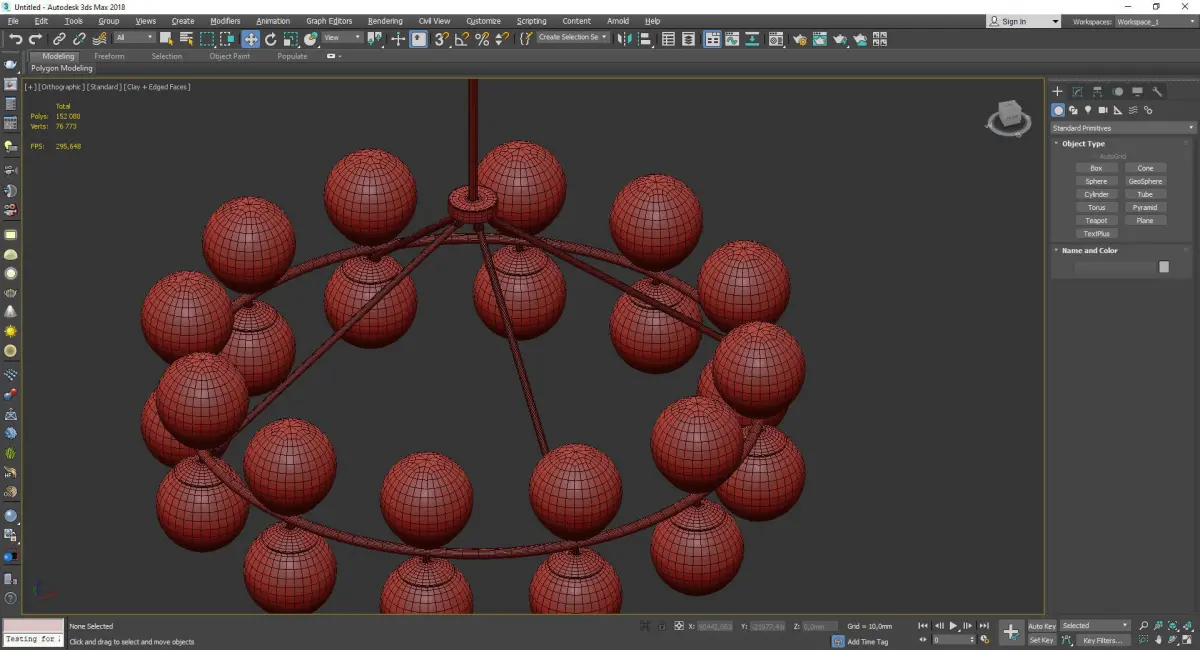Image resolution: width=1200 pixels, height=650 pixels.
Task: Click the Go to End button
Action: pos(984,626)
